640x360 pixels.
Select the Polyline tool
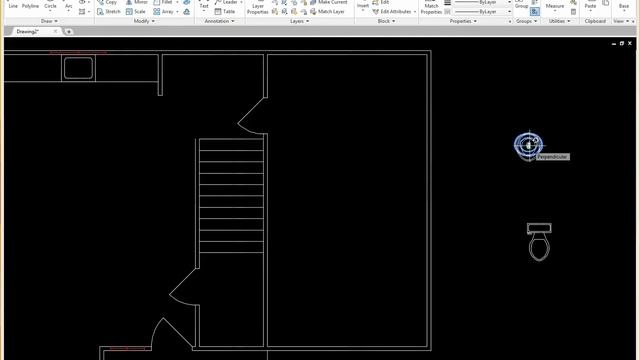(x=30, y=5)
